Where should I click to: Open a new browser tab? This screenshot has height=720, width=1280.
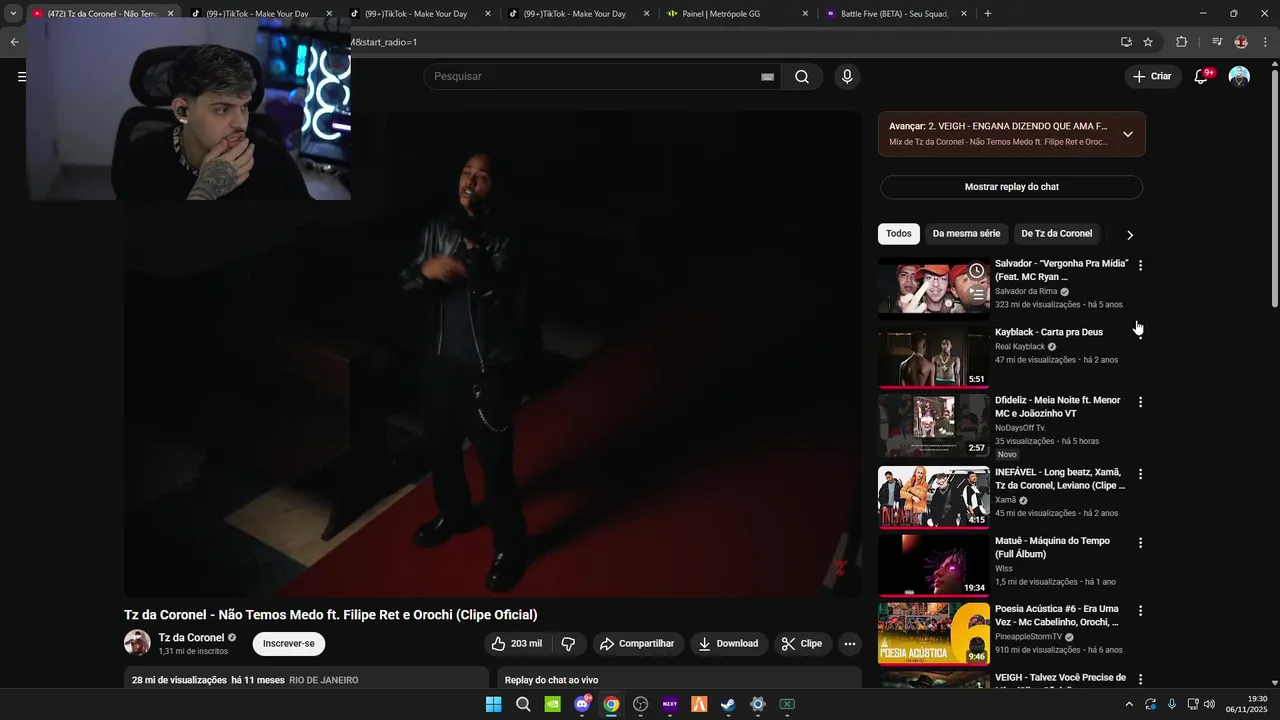click(988, 14)
